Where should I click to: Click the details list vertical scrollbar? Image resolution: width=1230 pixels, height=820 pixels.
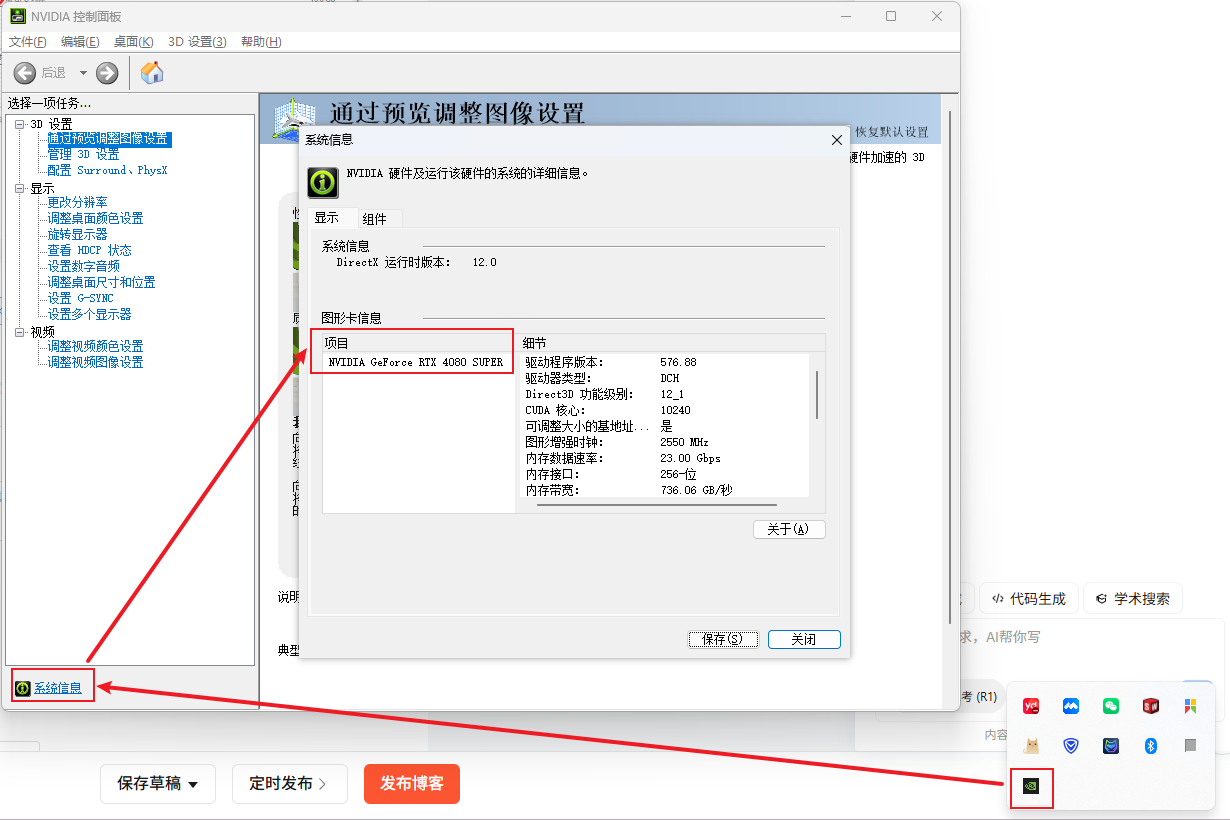point(817,394)
